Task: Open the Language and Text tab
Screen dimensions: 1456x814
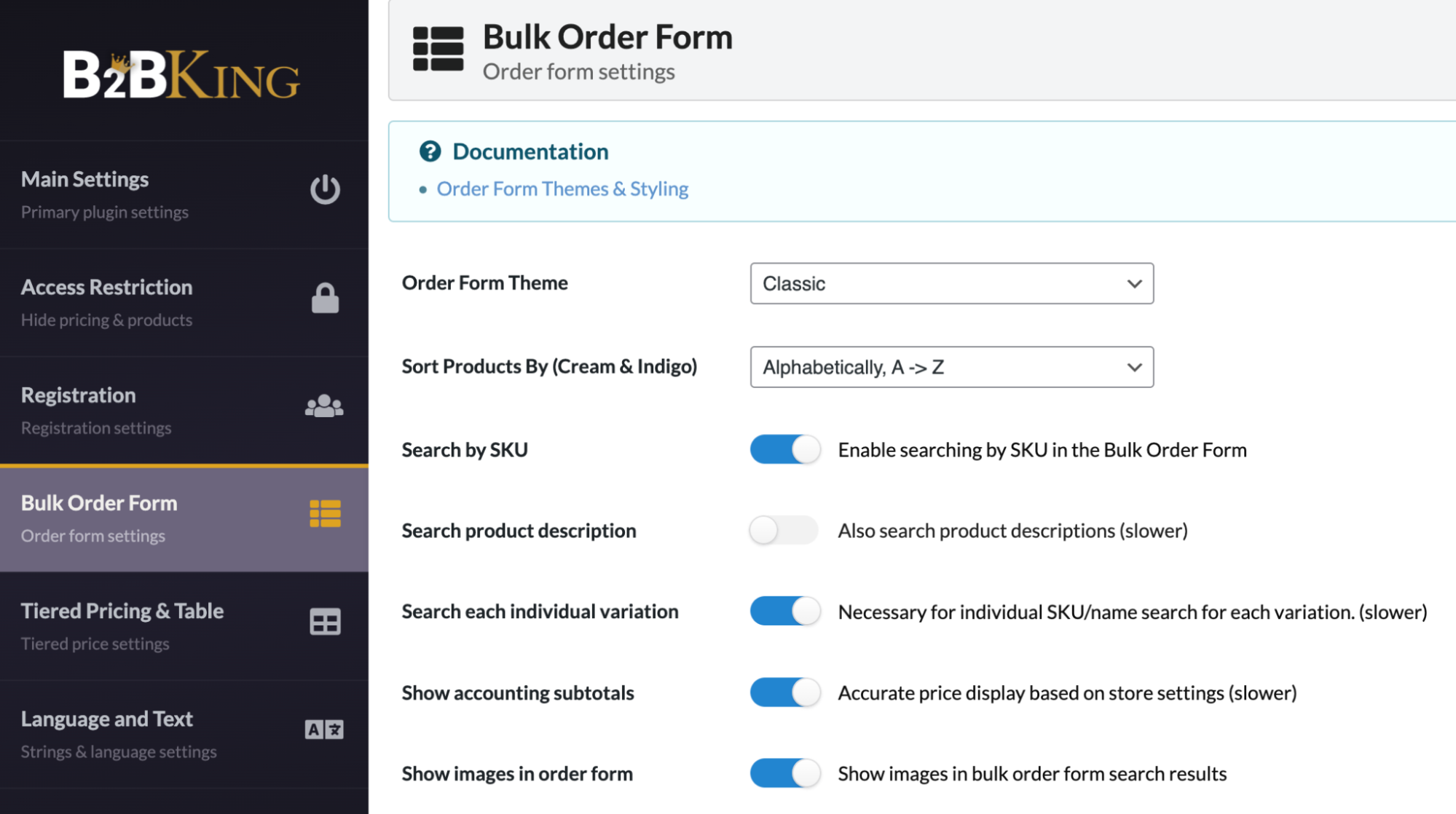Action: (184, 734)
